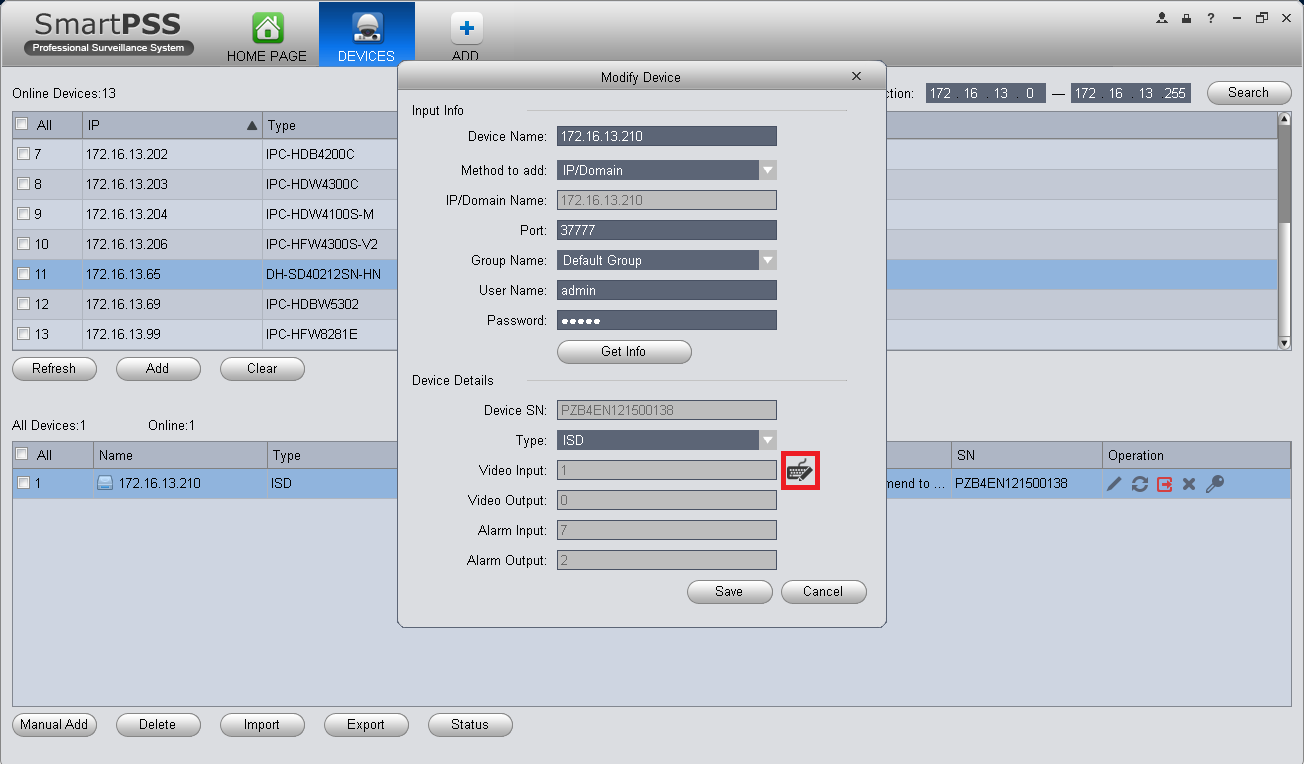The image size is (1304, 764).
Task: Click the keyboard icon beside Video Input
Action: [800, 471]
